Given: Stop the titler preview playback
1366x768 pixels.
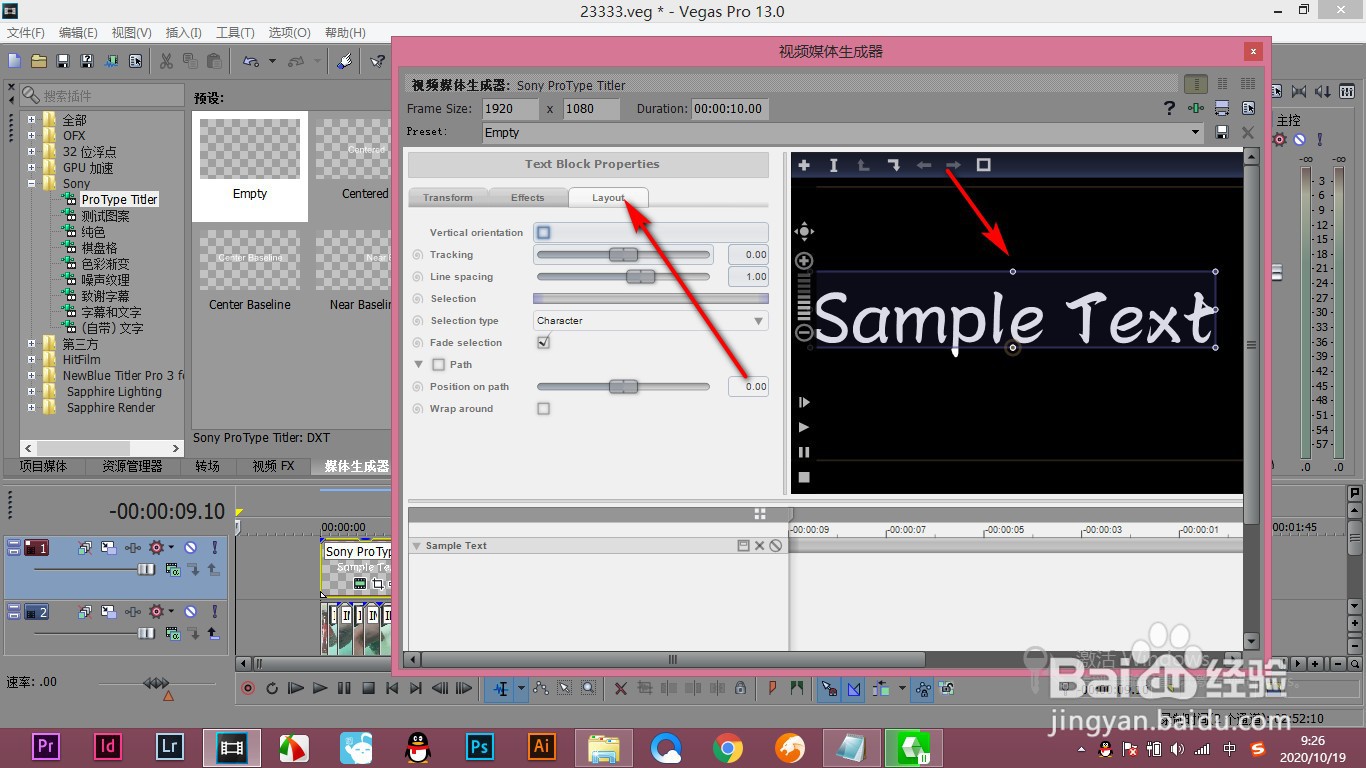Looking at the screenshot, I should pyautogui.click(x=804, y=477).
